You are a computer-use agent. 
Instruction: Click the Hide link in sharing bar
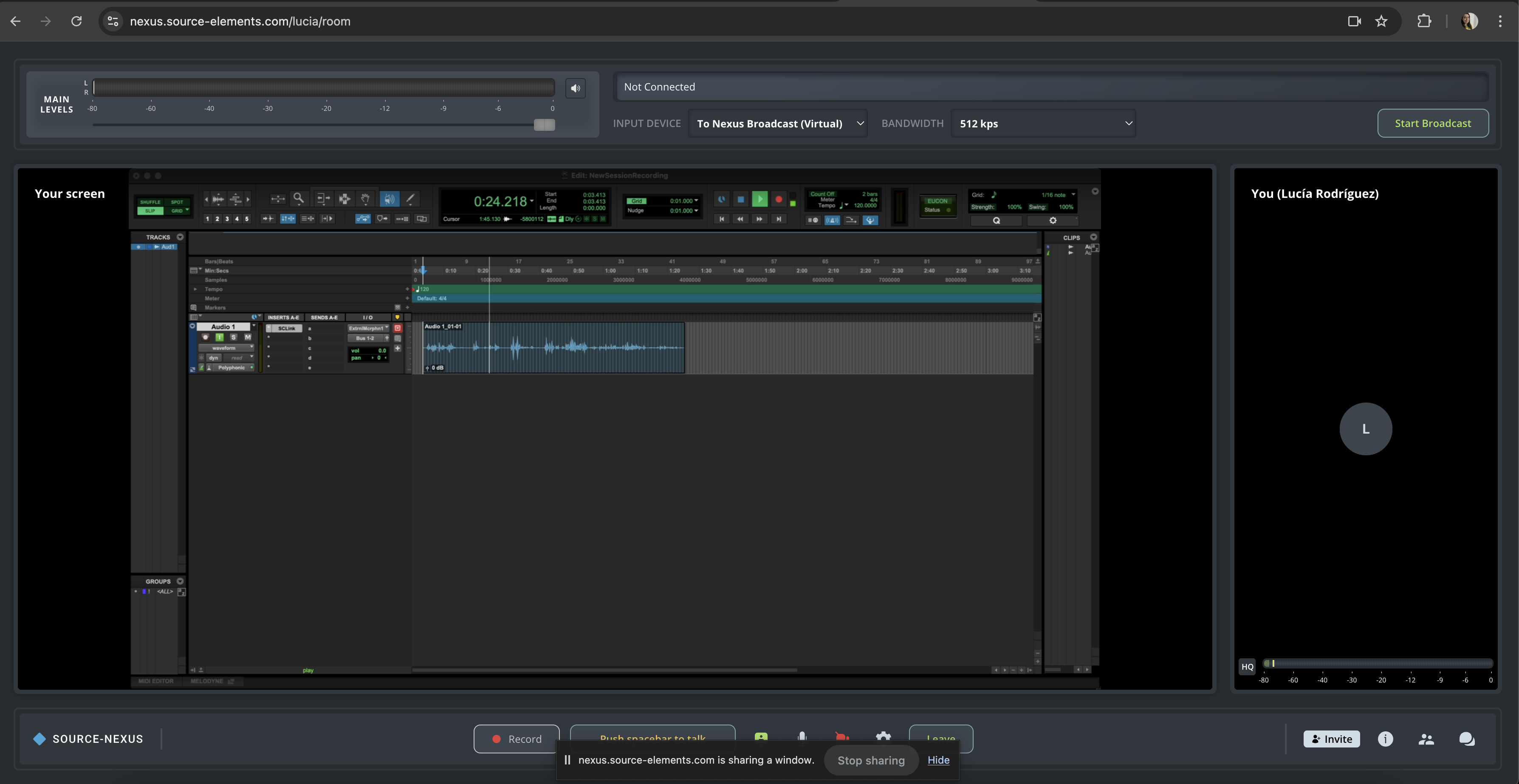(x=938, y=760)
